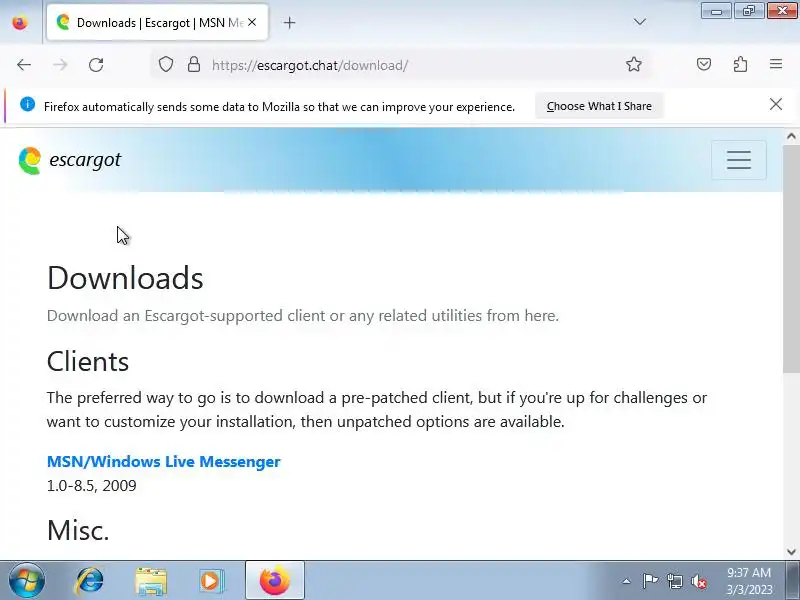
Task: Click the vertical scrollbar thumb
Action: pyautogui.click(x=791, y=258)
